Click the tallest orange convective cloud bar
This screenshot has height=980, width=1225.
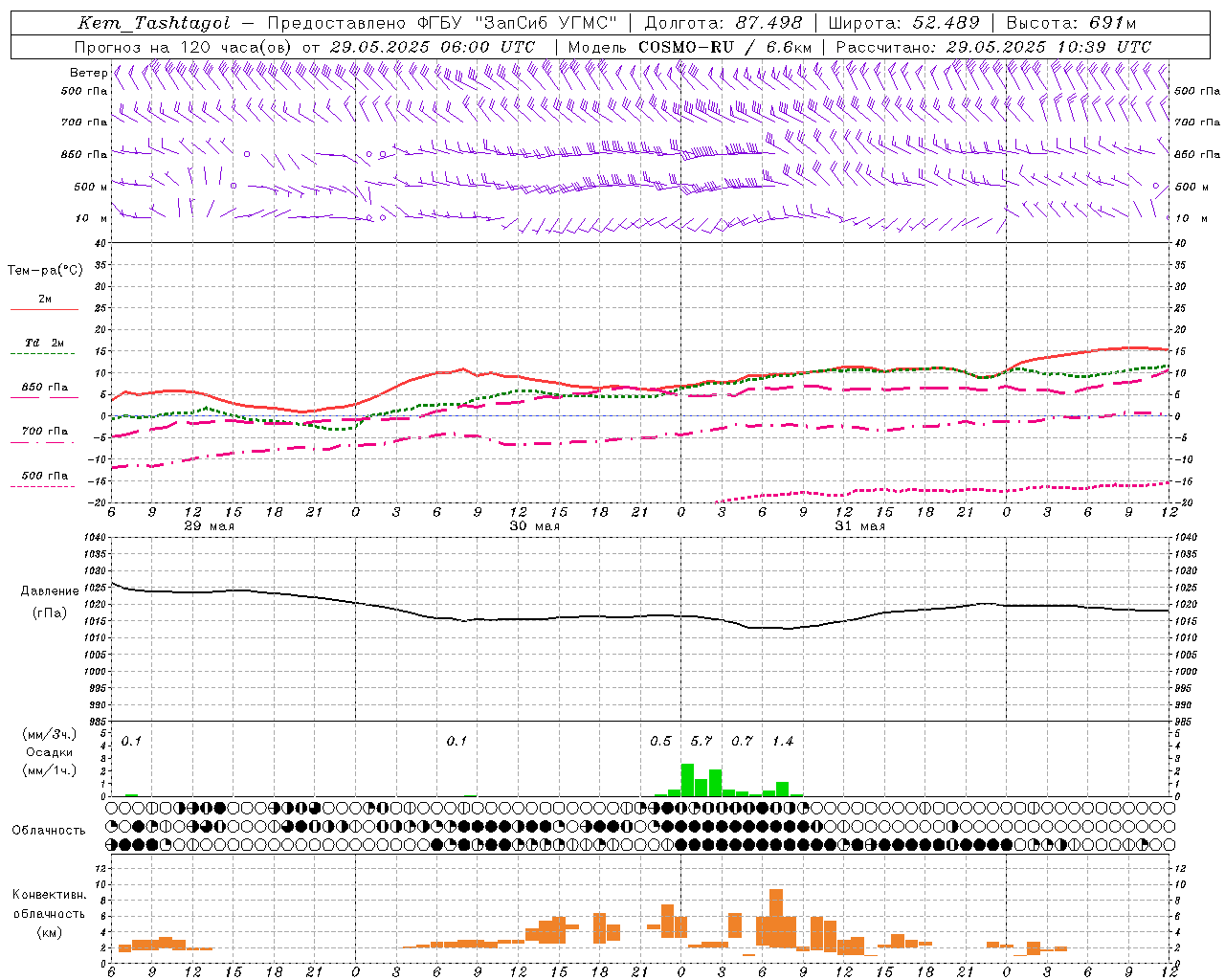[776, 919]
